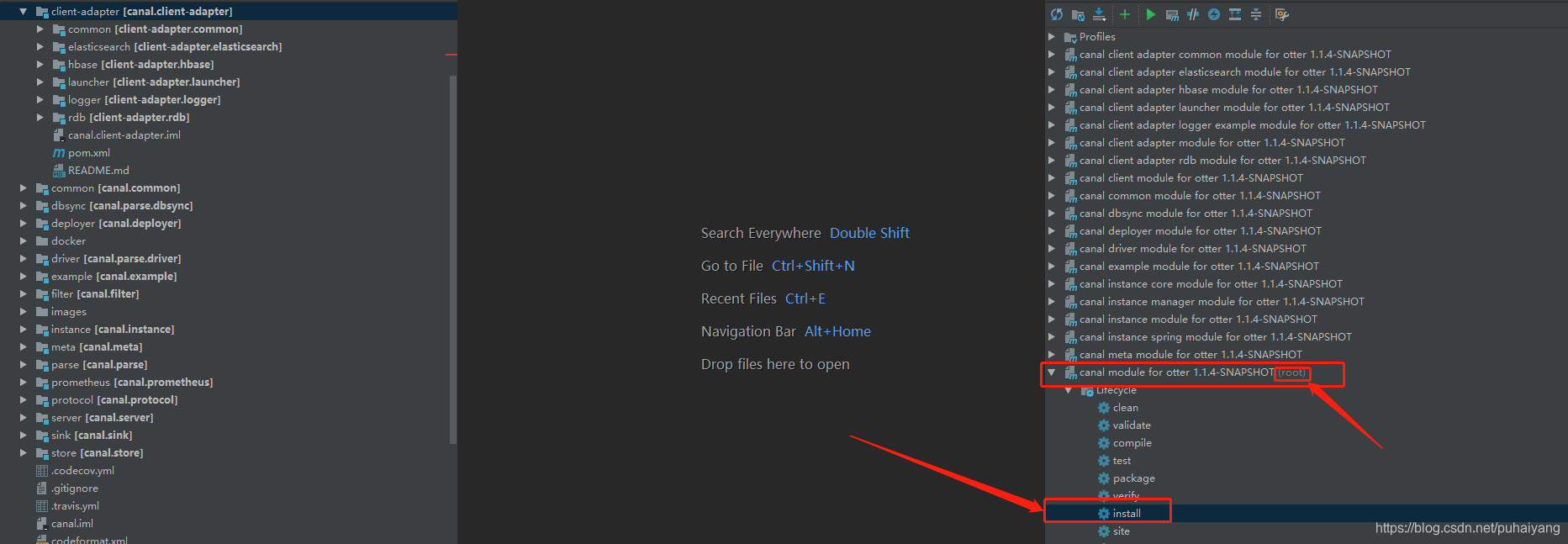Click the Lifecycle folder icon

(x=1087, y=391)
